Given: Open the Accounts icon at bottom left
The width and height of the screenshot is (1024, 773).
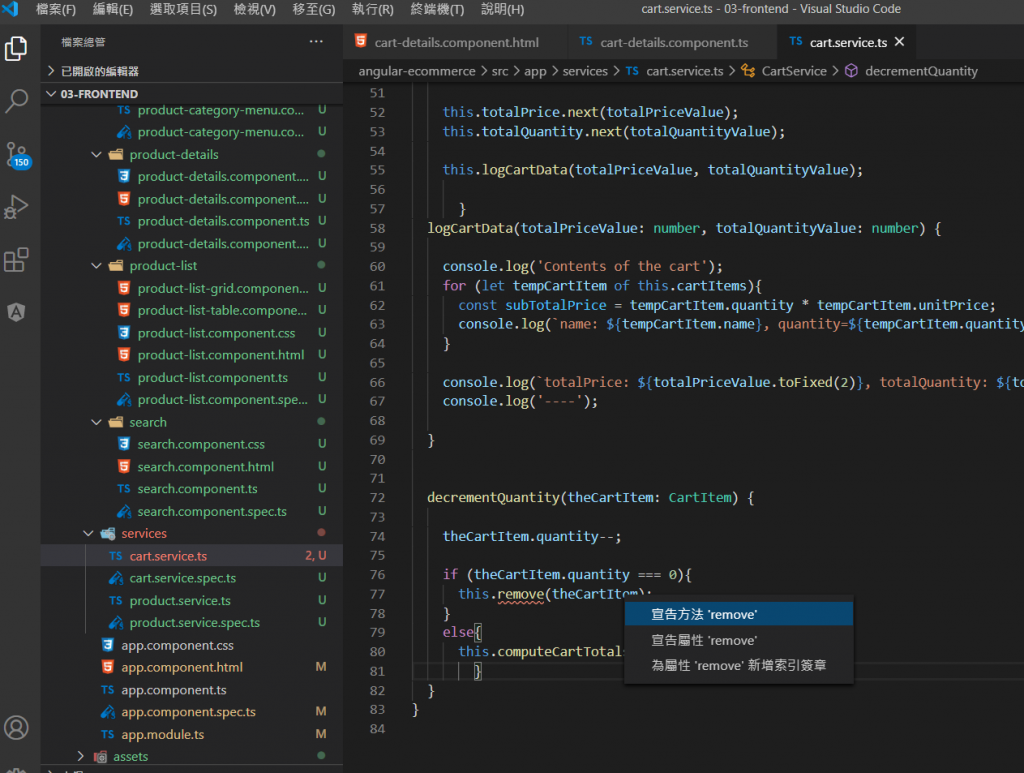Looking at the screenshot, I should coord(16,727).
